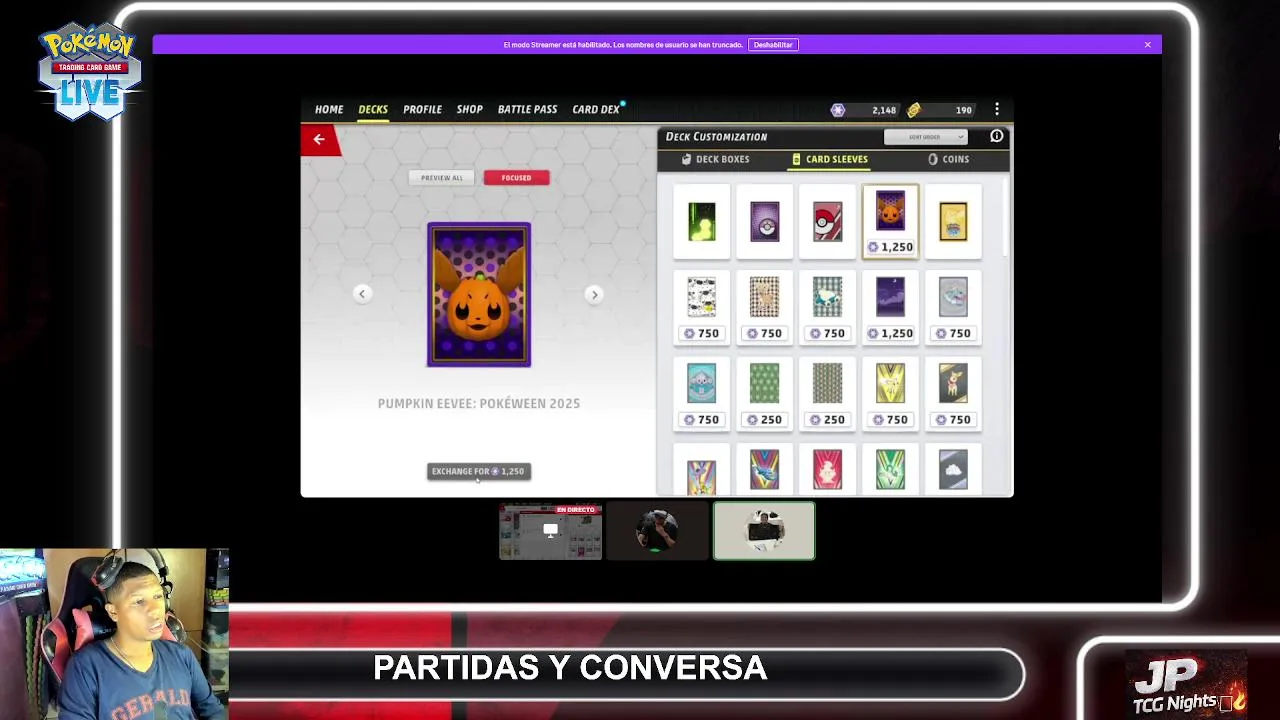Select the green-highlighted camera thumbnail
Screen dimensions: 1280x720
point(764,531)
